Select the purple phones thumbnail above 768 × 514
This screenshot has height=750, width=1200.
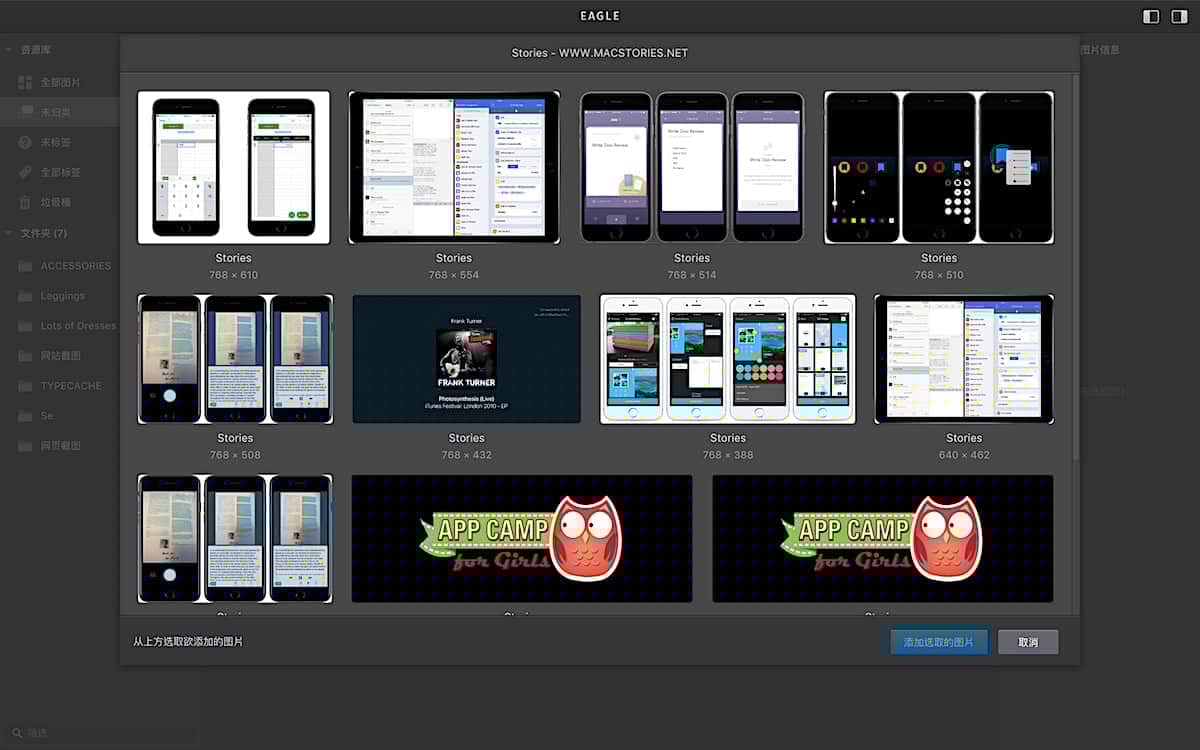click(692, 167)
